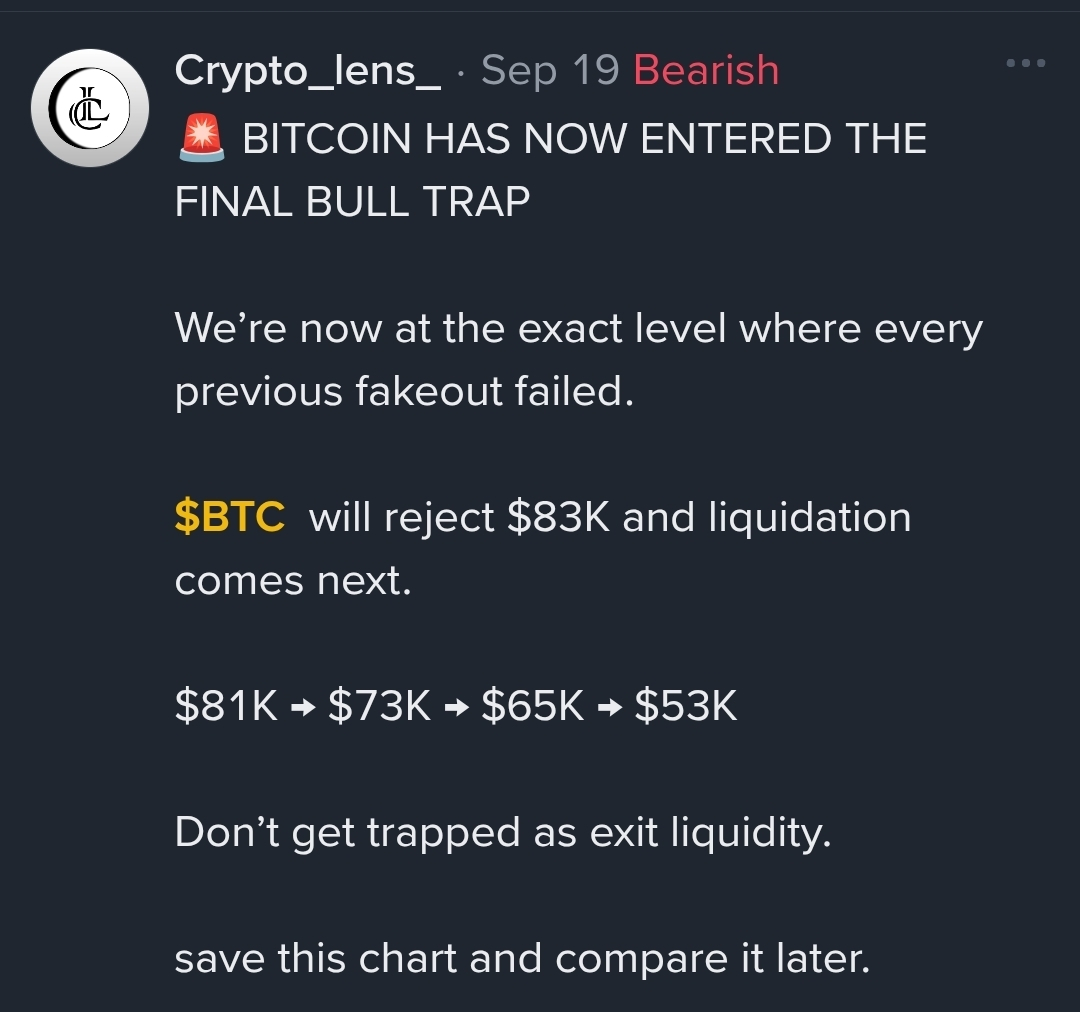Click the arrow between $73K and $65K
Image resolution: width=1080 pixels, height=1012 pixels.
click(457, 707)
